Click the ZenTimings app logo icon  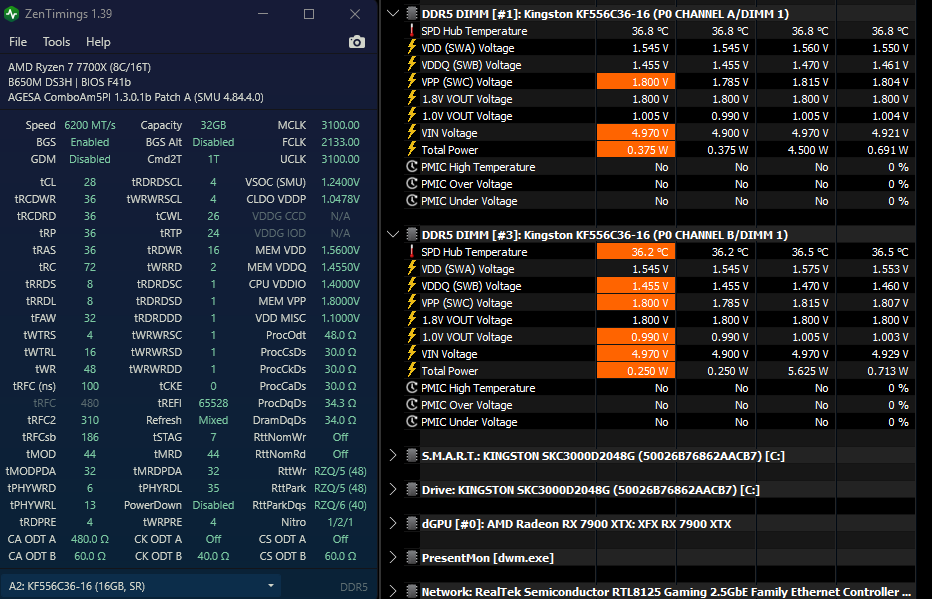click(11, 14)
